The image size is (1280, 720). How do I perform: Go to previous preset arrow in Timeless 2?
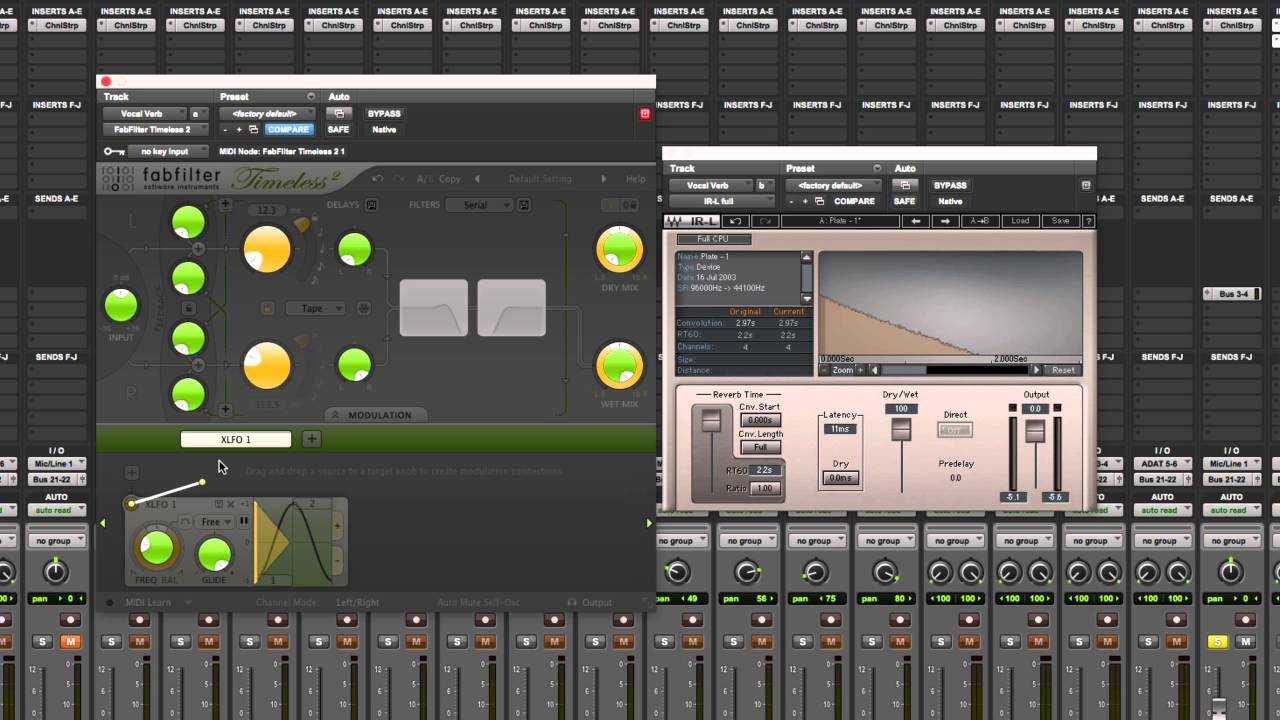coord(477,179)
